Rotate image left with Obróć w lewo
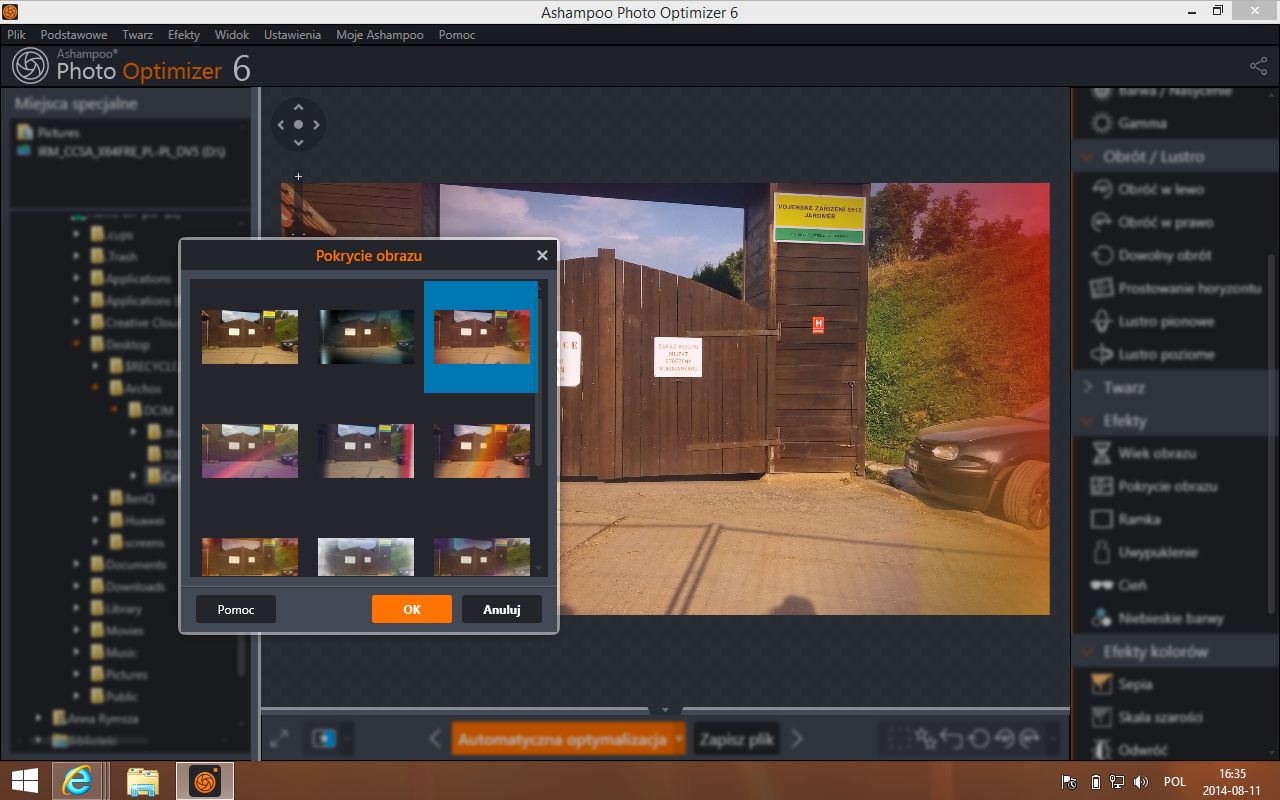 (1147, 189)
